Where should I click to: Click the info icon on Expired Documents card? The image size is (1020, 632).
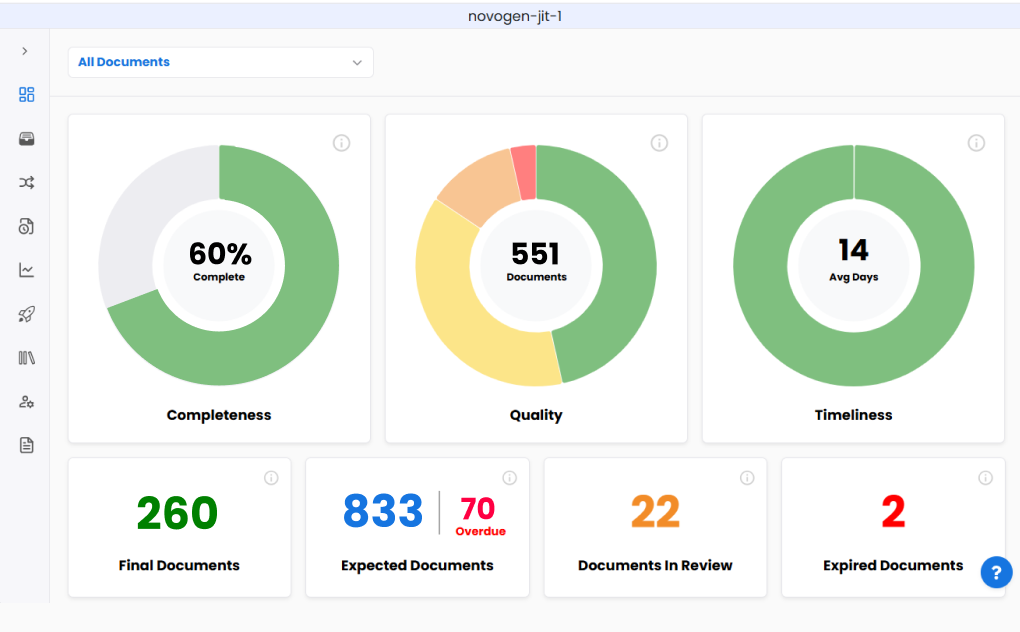pyautogui.click(x=986, y=478)
